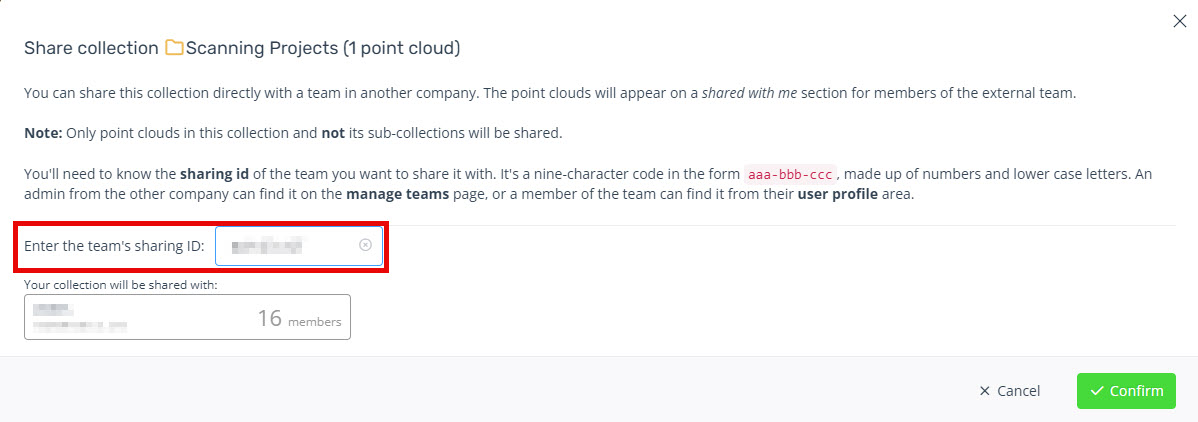Viewport: 1198px width, 422px height.
Task: Click the yellow folder icon beside Scanning Projects
Action: pyautogui.click(x=174, y=48)
